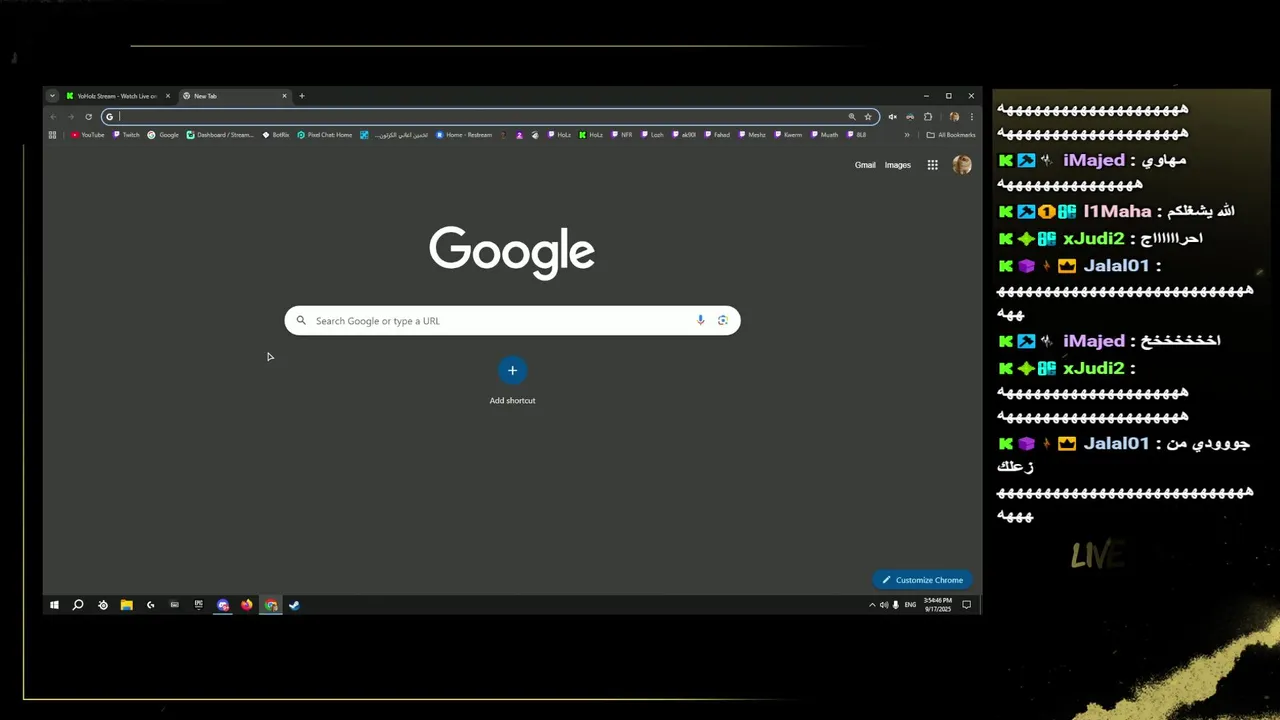Close the YoHolz Stream tab
1280x720 pixels.
pyautogui.click(x=168, y=96)
